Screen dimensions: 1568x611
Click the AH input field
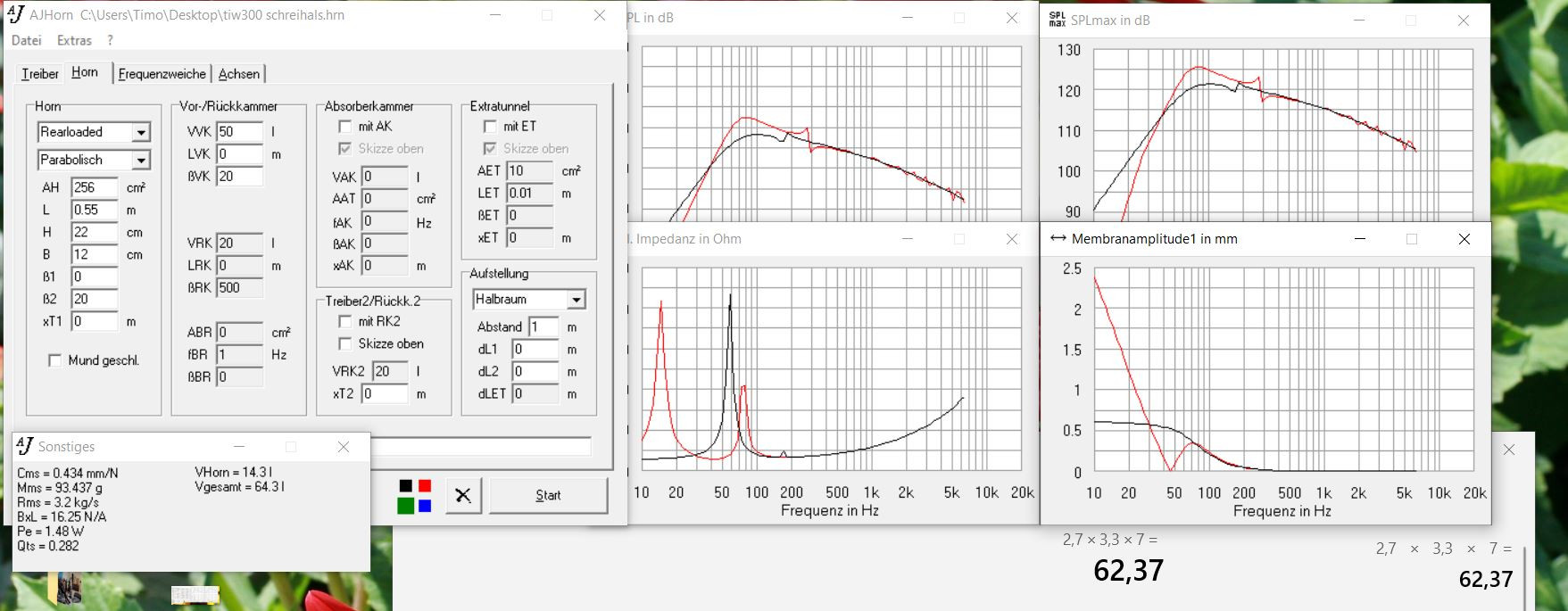95,187
